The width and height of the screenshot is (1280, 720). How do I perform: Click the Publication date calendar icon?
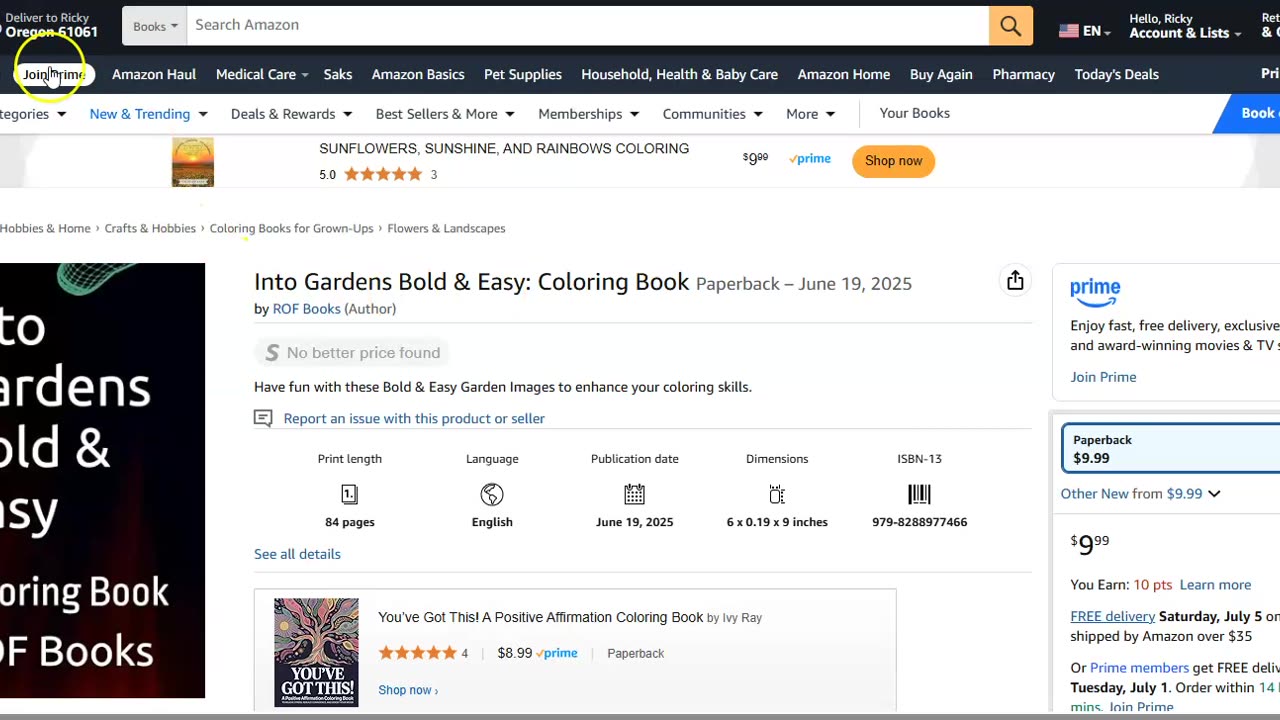pyautogui.click(x=635, y=494)
